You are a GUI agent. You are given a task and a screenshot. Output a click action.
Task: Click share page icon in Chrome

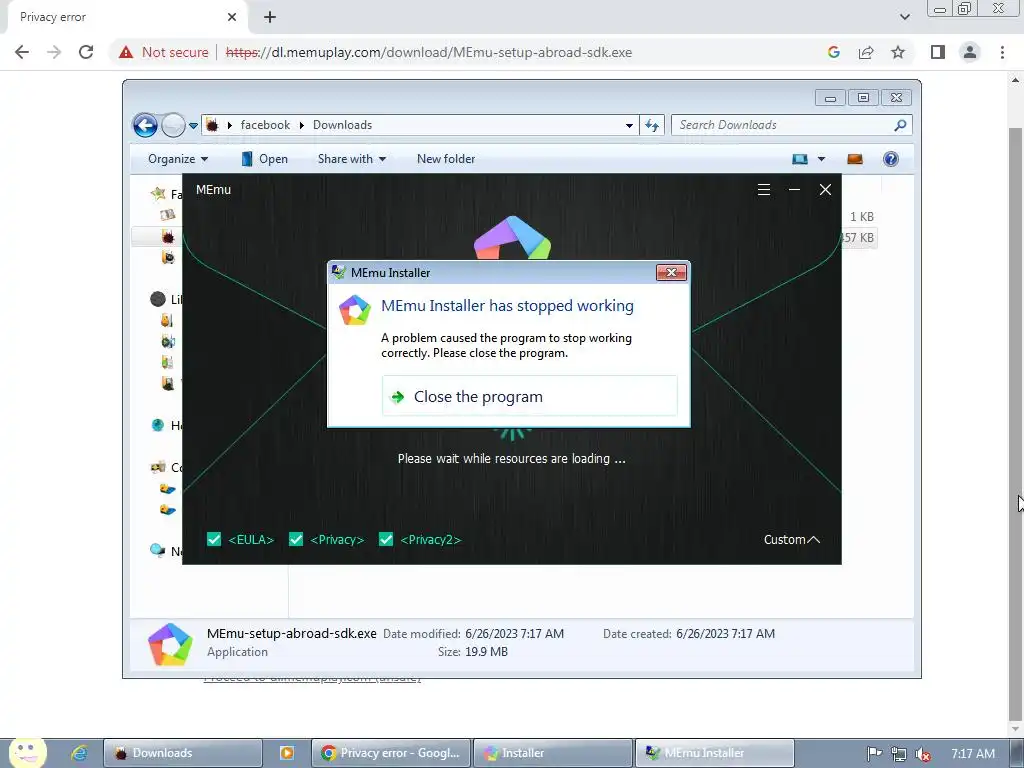(866, 52)
